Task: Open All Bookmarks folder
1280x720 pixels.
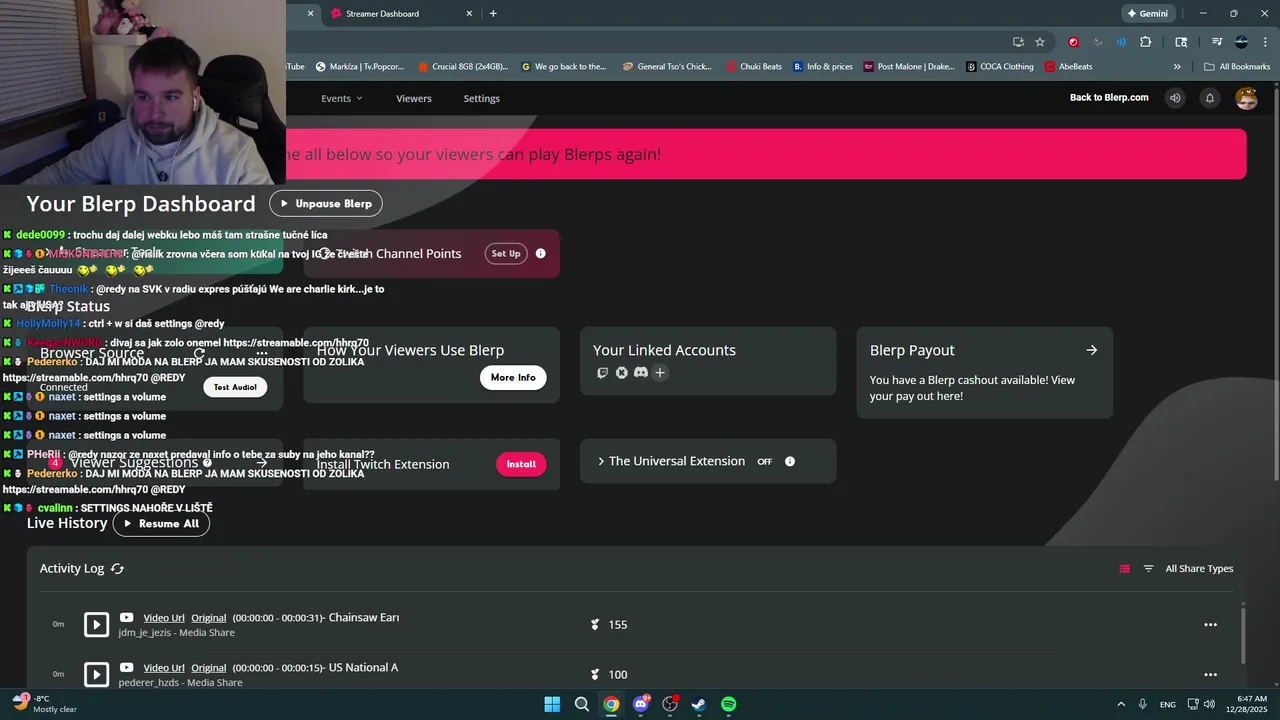Action: coord(1237,67)
